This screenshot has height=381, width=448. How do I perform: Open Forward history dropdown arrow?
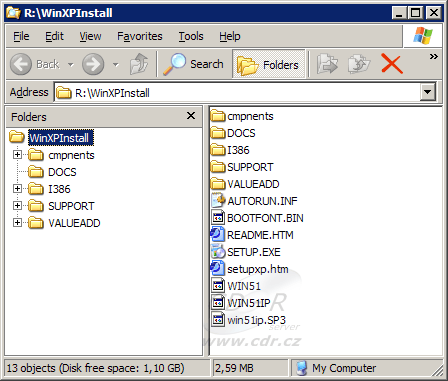(x=116, y=64)
